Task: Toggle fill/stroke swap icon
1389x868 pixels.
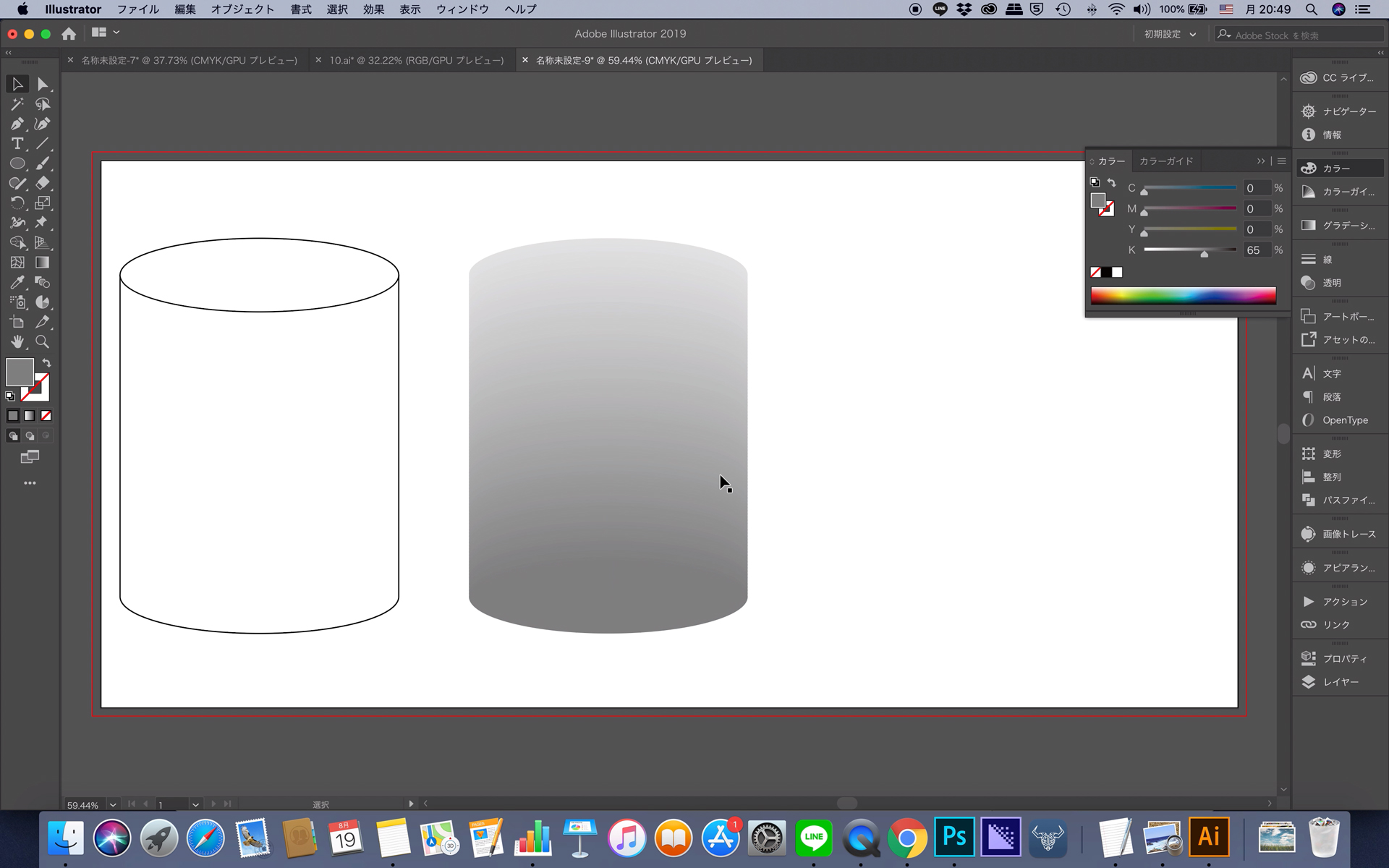Action: click(46, 363)
